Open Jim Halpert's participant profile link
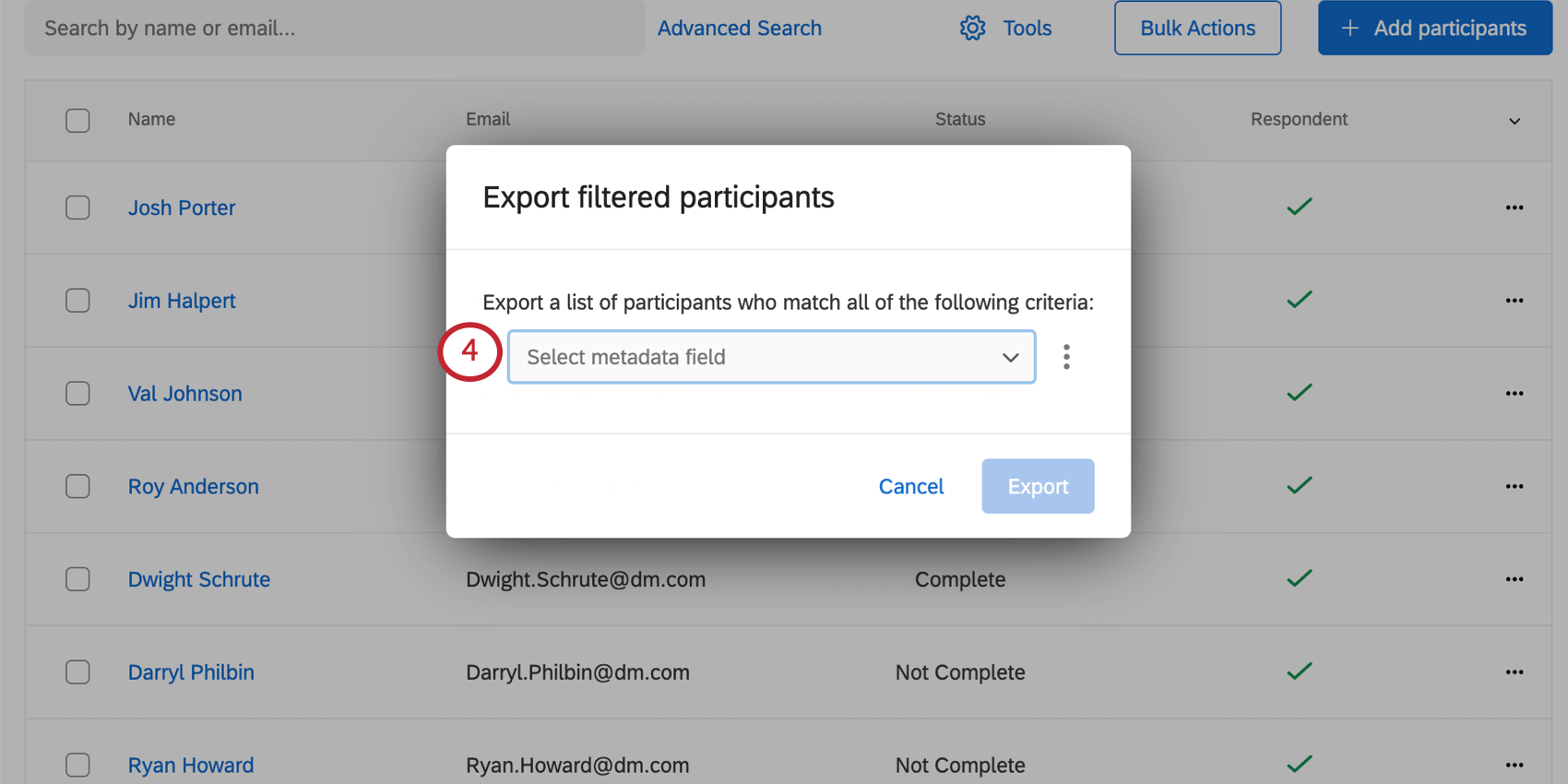 coord(182,301)
